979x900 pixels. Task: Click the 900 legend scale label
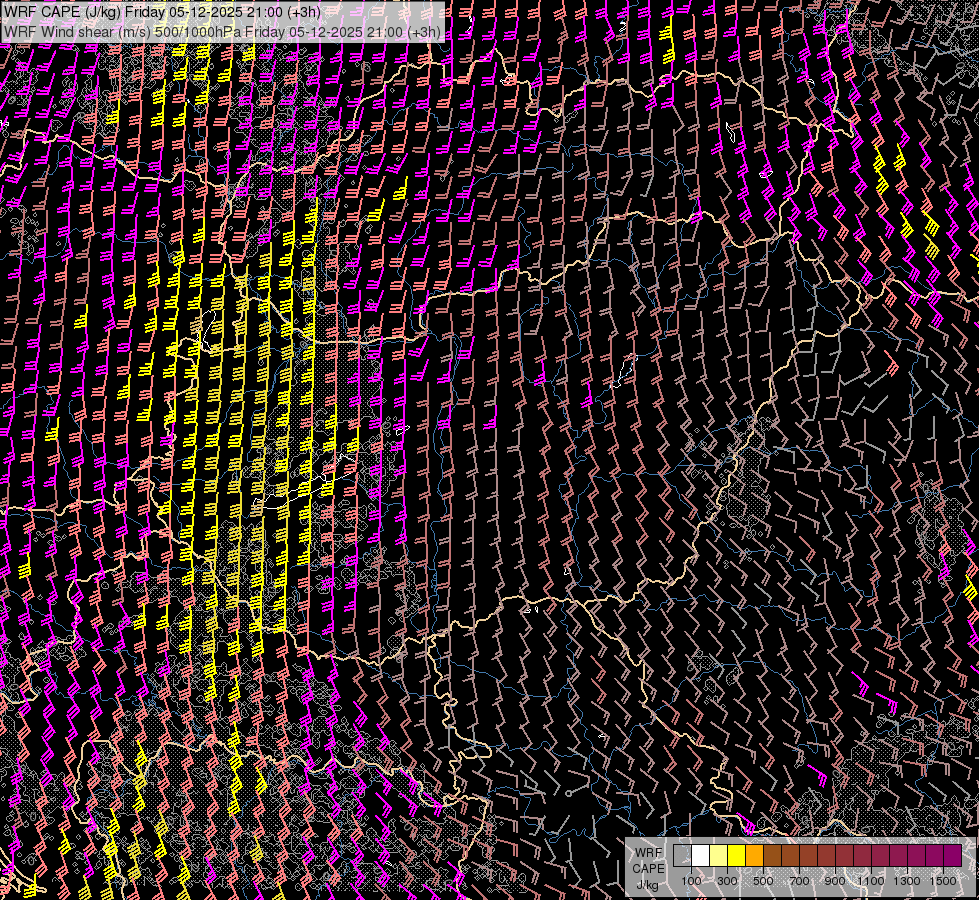click(835, 880)
